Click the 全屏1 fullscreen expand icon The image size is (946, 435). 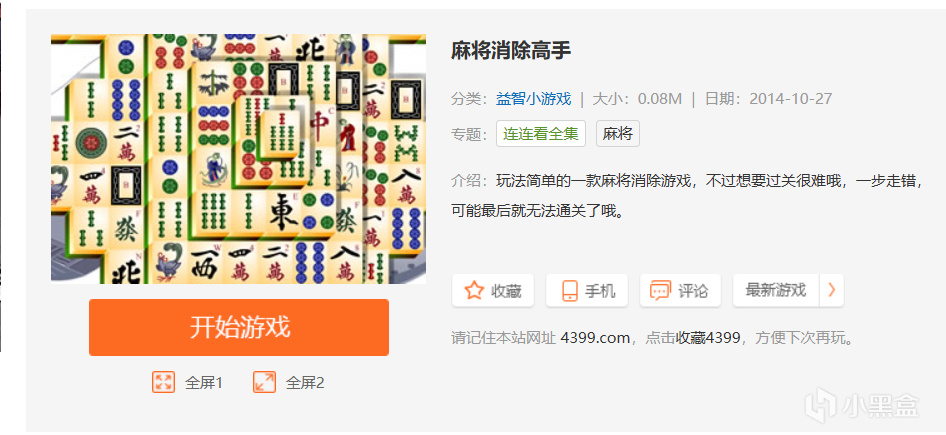(163, 382)
